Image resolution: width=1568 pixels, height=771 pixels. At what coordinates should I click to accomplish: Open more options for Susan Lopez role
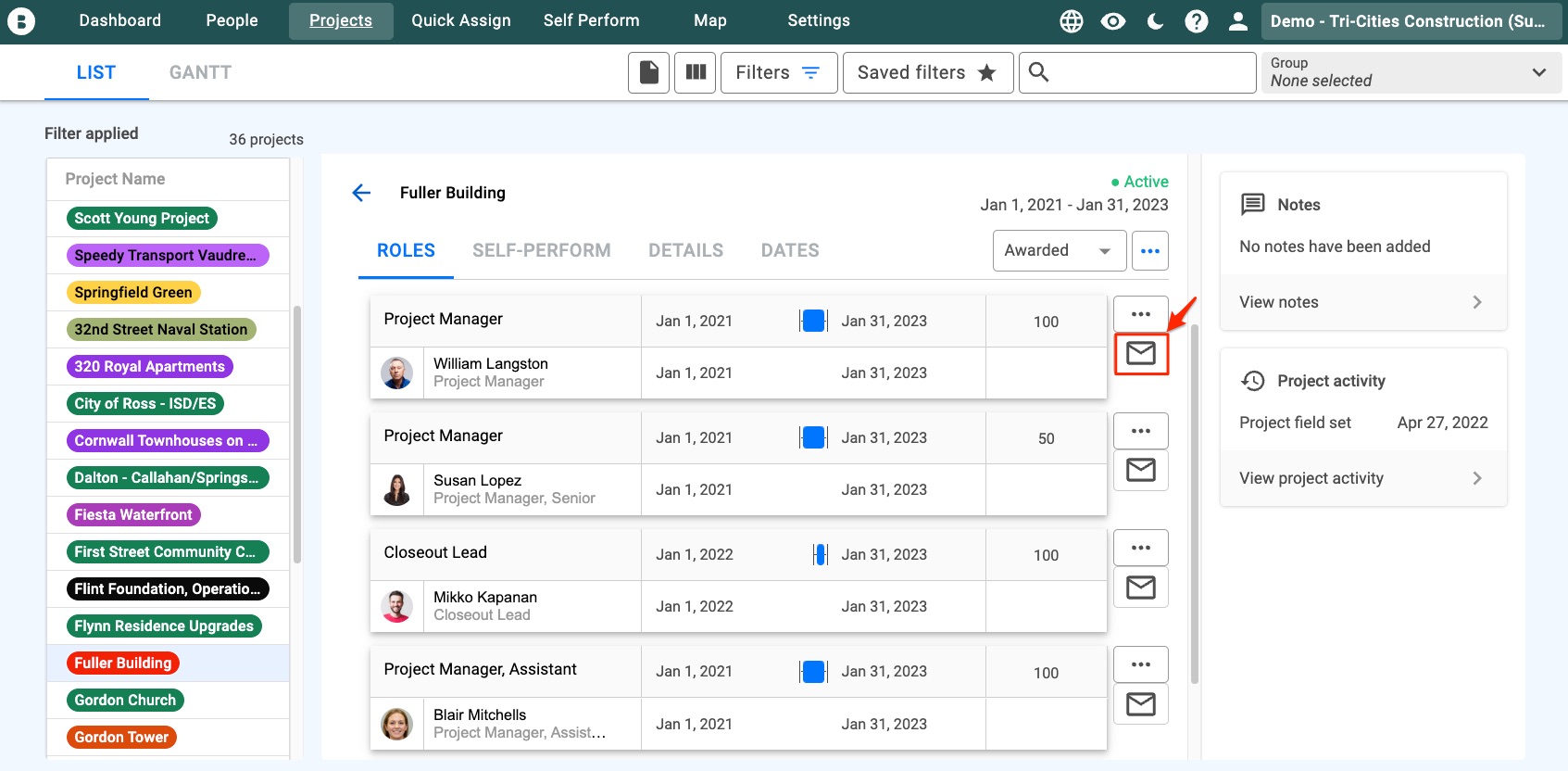point(1141,431)
